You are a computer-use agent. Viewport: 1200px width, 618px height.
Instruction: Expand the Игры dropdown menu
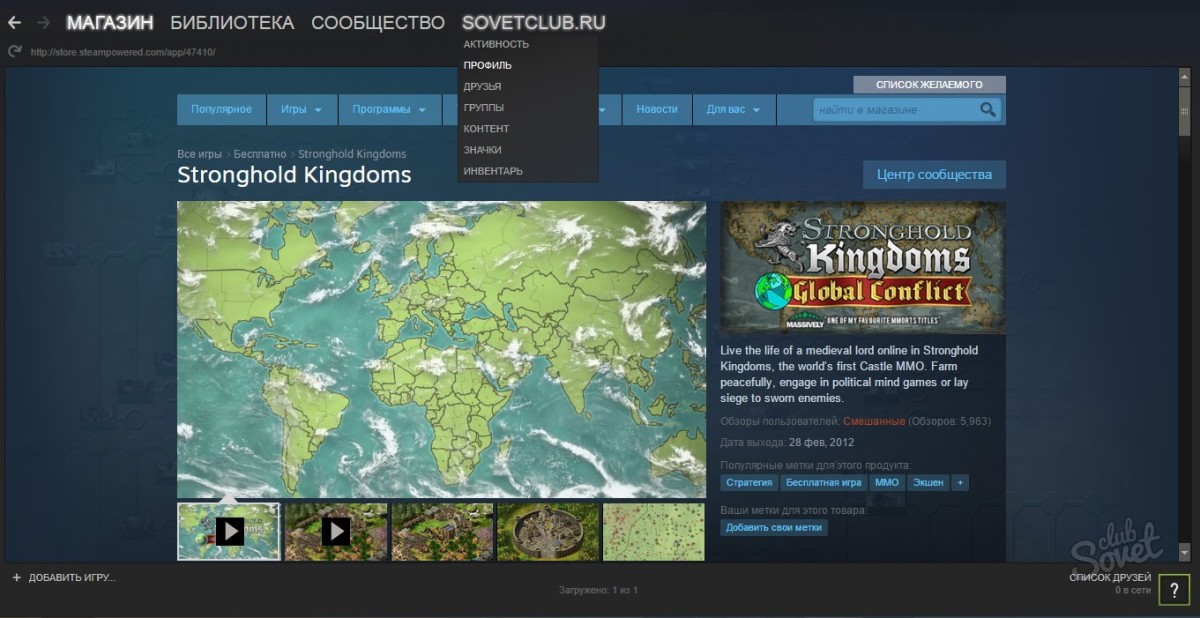point(301,110)
